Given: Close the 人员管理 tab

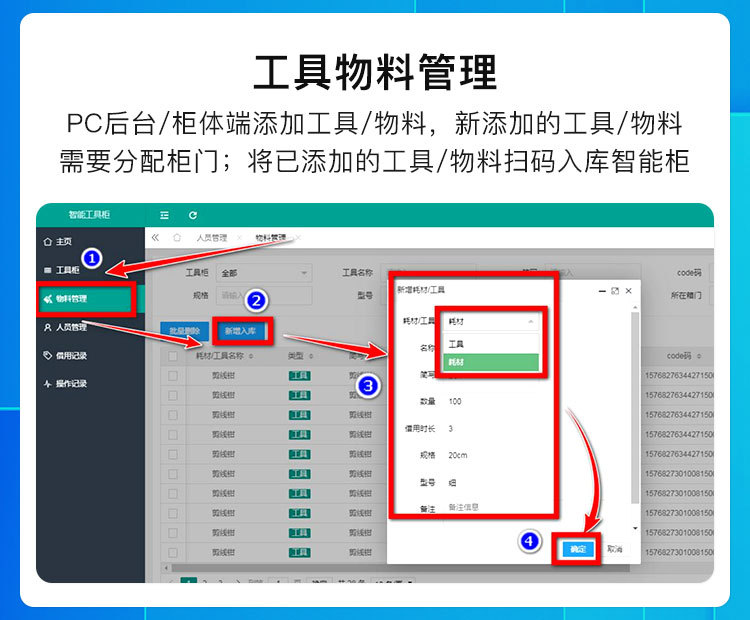Looking at the screenshot, I should [239, 238].
